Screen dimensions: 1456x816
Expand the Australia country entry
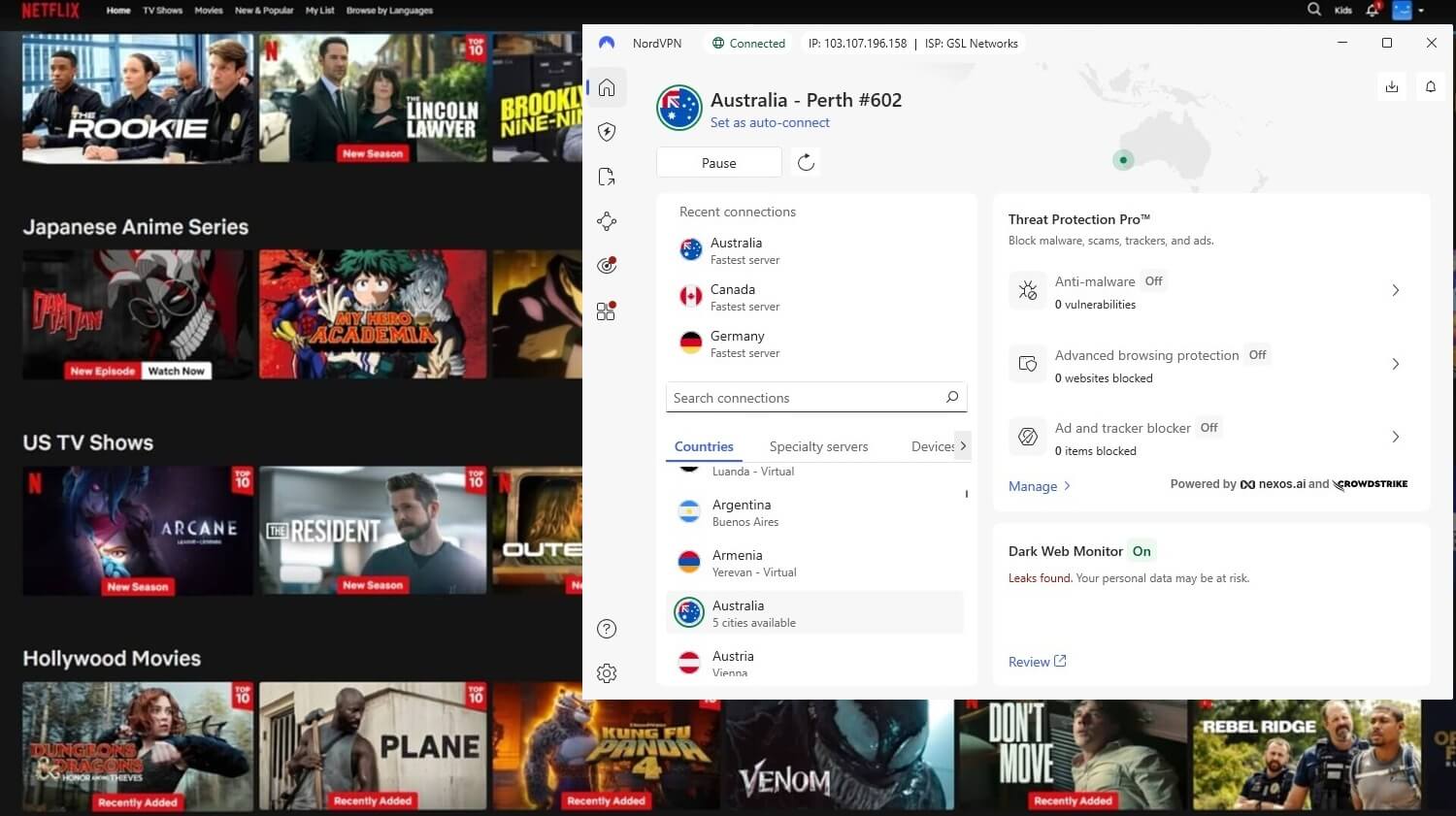tap(815, 612)
